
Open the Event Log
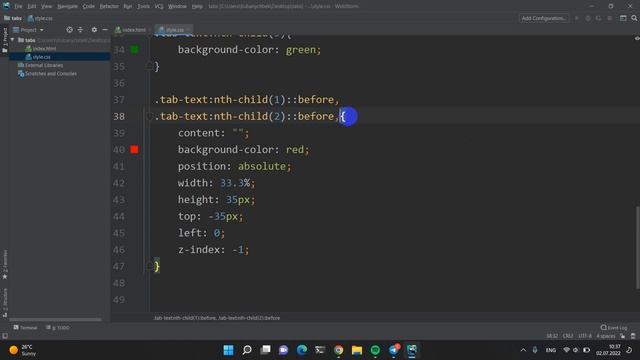tap(613, 328)
